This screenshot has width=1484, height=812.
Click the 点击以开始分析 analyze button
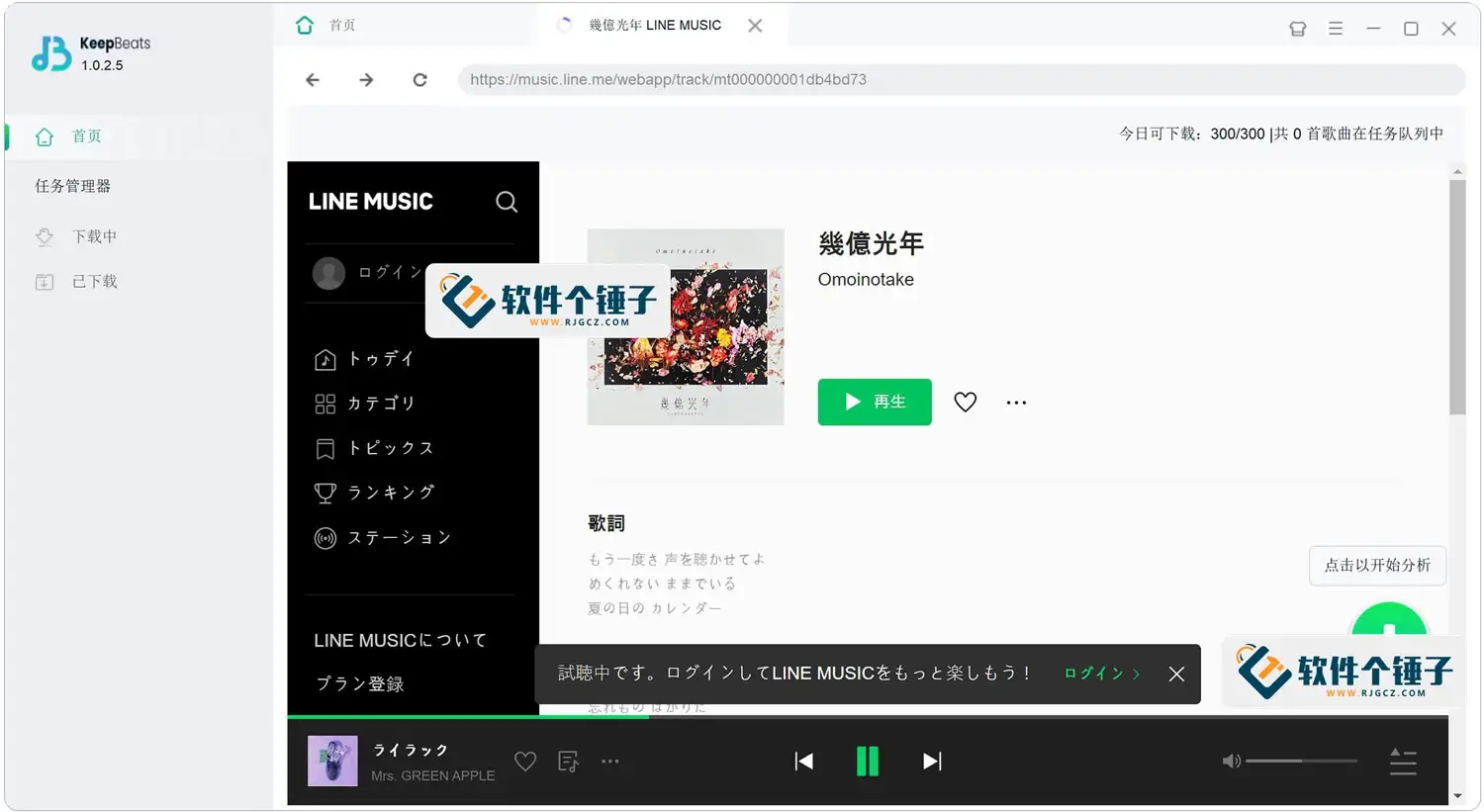click(1377, 566)
